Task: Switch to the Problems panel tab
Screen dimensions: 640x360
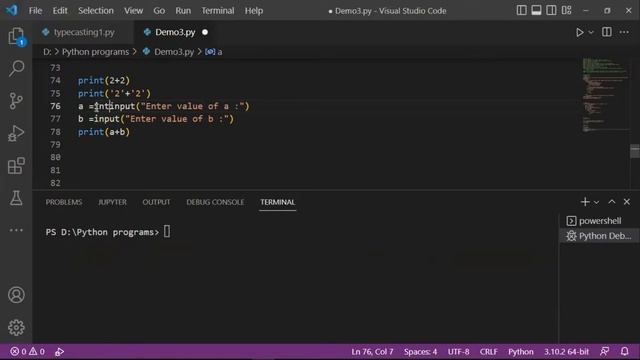Action: tap(64, 202)
